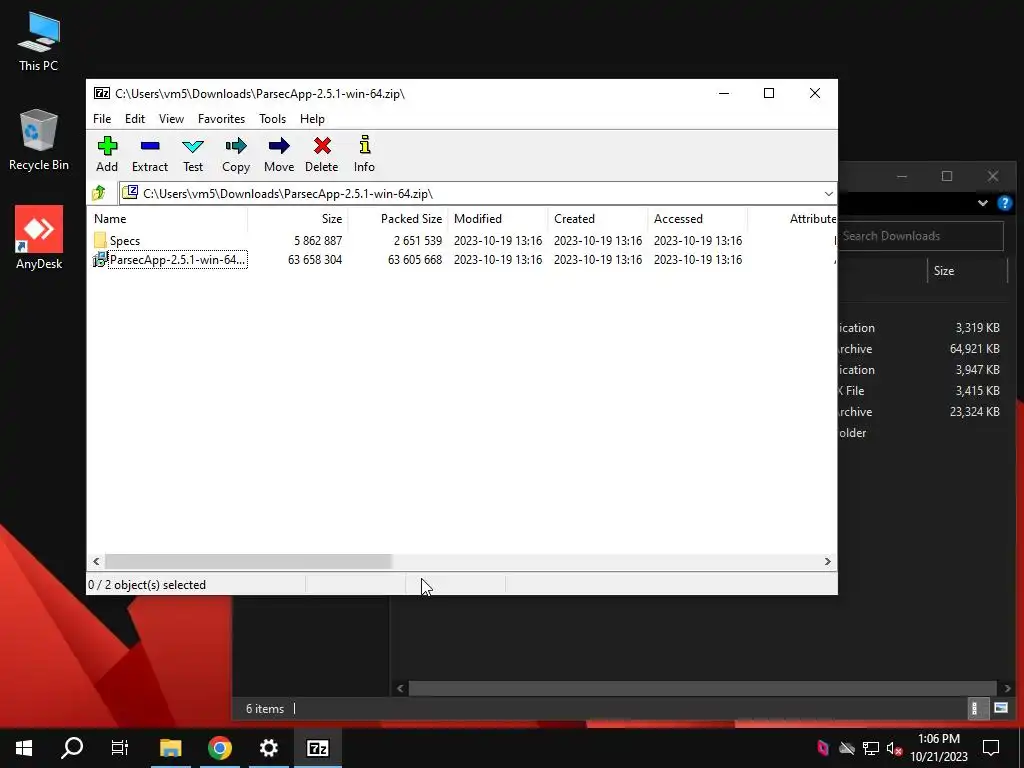Click the Add toolbar icon

click(107, 154)
